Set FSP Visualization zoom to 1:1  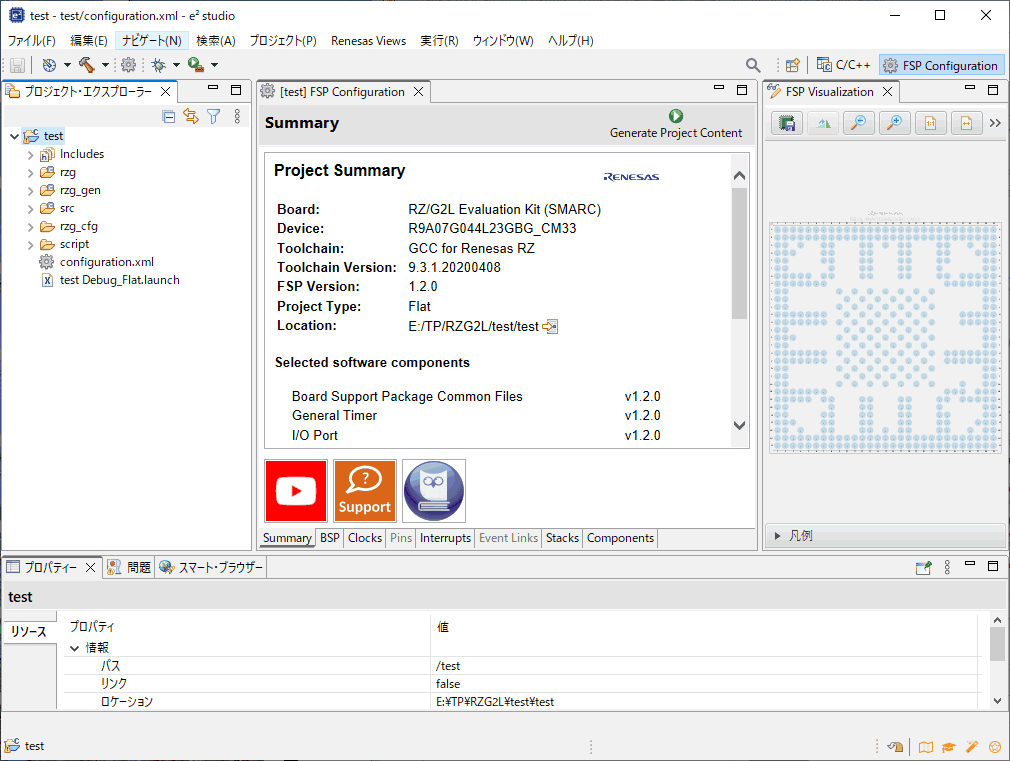[931, 123]
